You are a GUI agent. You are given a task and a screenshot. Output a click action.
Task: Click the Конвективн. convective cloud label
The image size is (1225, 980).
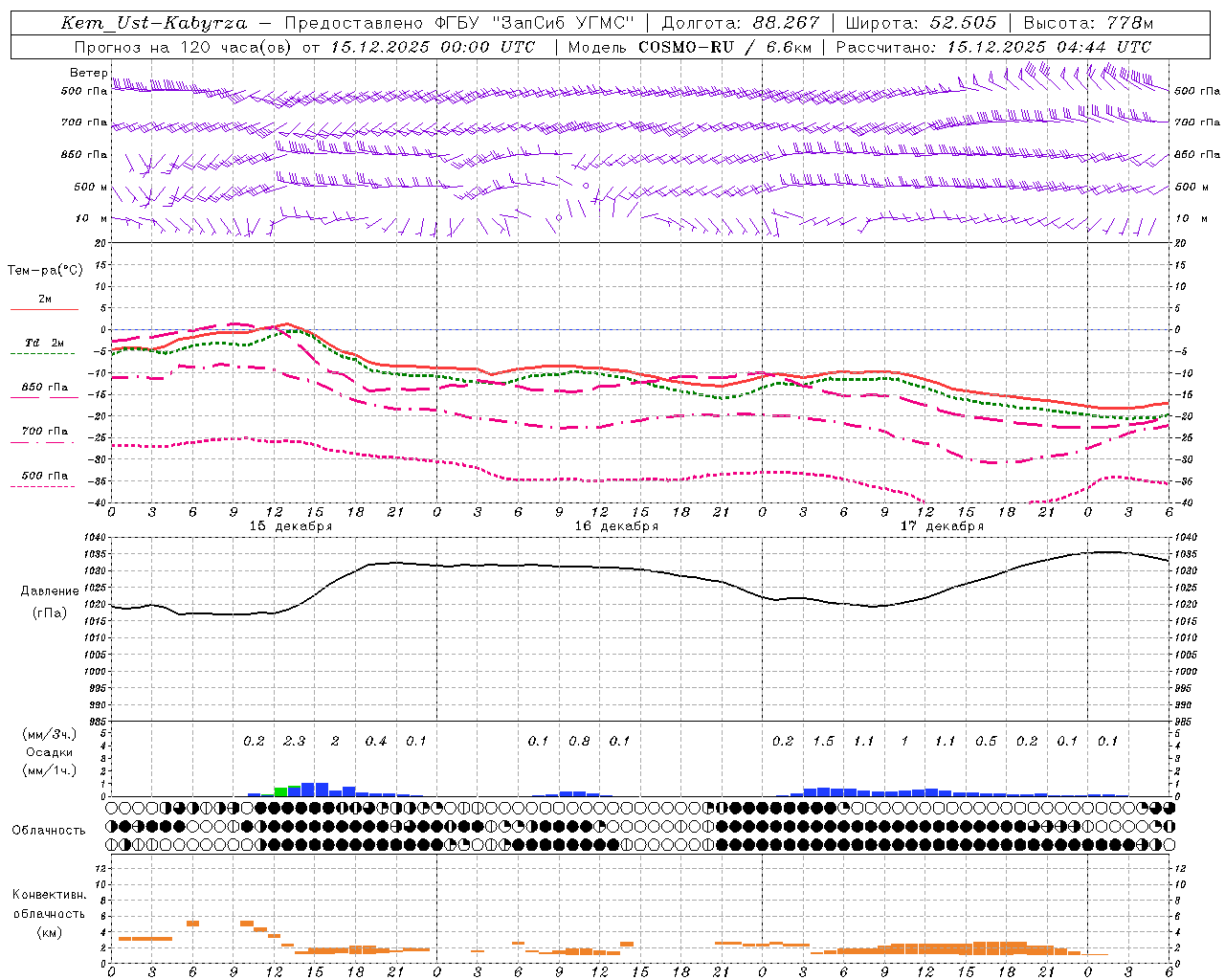tap(49, 895)
